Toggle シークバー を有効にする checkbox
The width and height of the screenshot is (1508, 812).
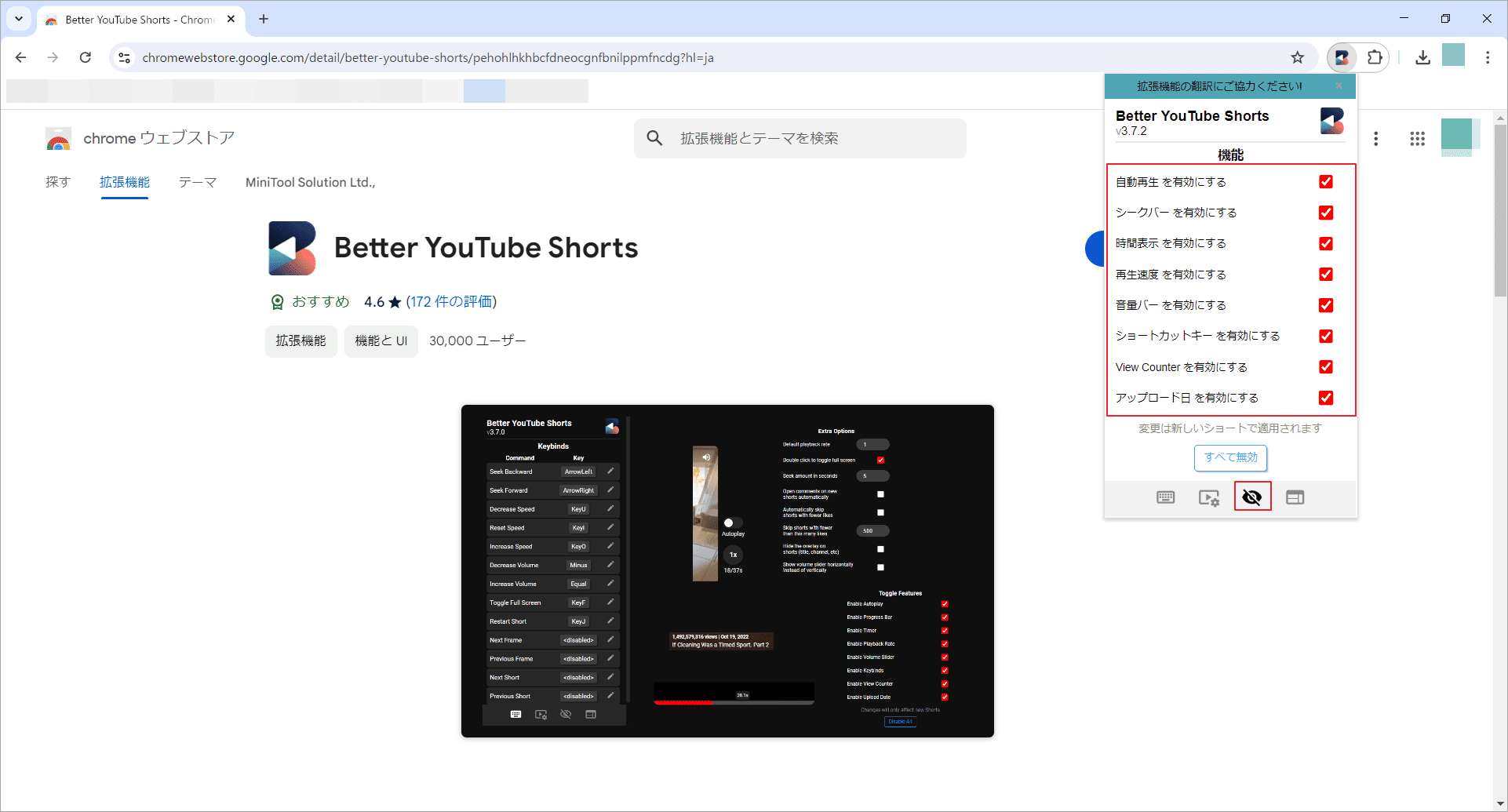pos(1326,213)
